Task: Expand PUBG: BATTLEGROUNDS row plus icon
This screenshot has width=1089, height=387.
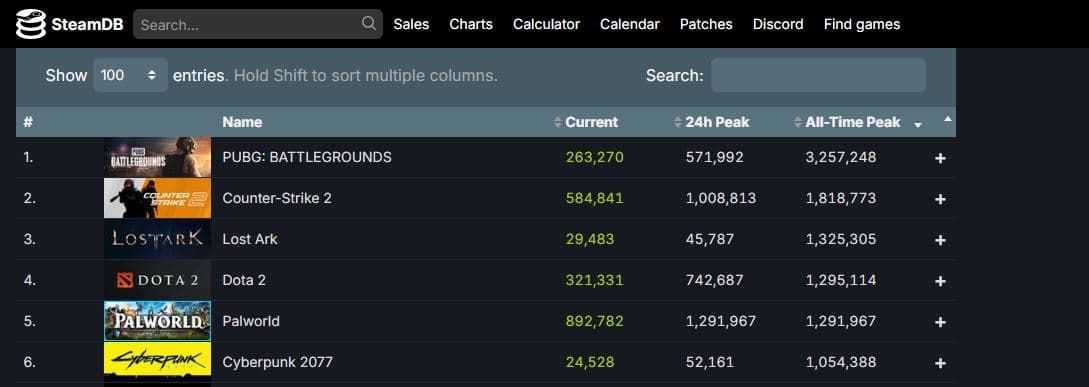Action: [940, 158]
